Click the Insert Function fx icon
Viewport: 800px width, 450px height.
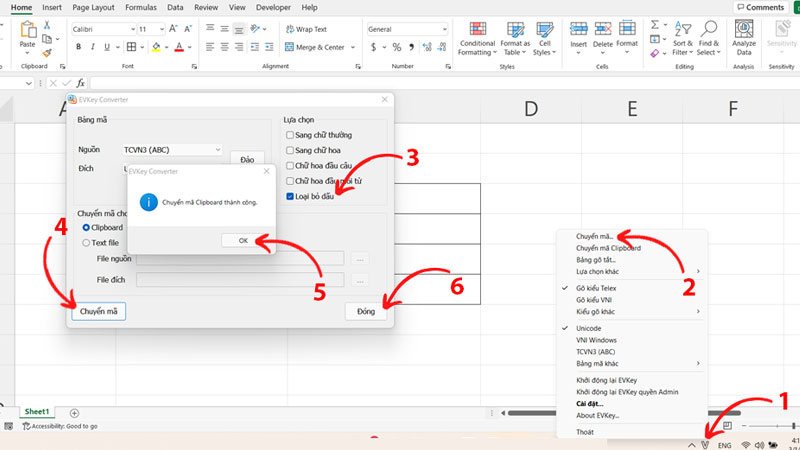(x=81, y=83)
